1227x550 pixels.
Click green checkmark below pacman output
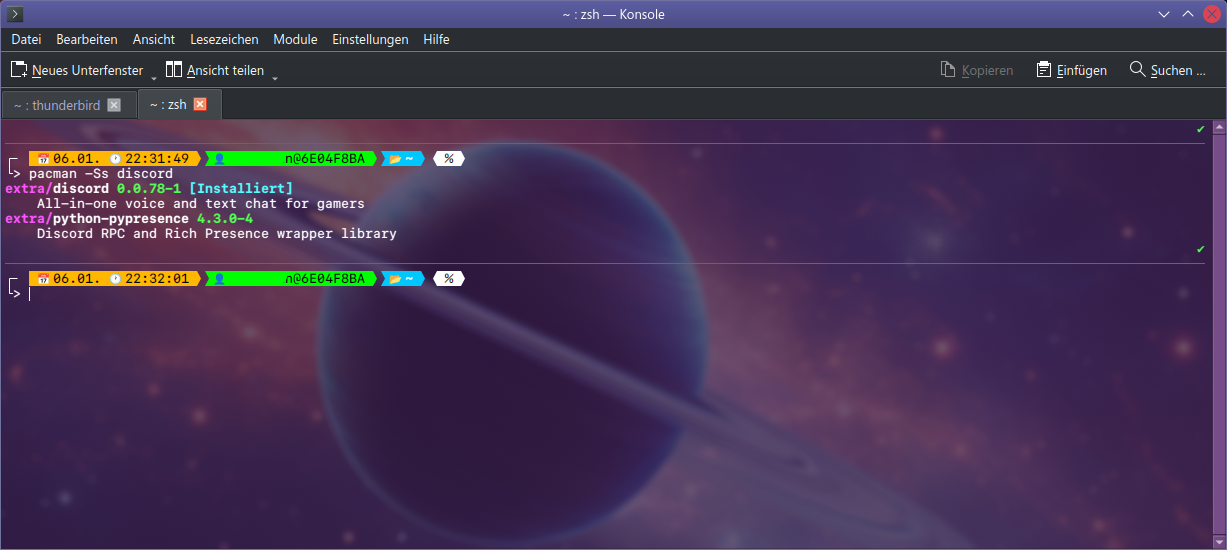(1201, 249)
